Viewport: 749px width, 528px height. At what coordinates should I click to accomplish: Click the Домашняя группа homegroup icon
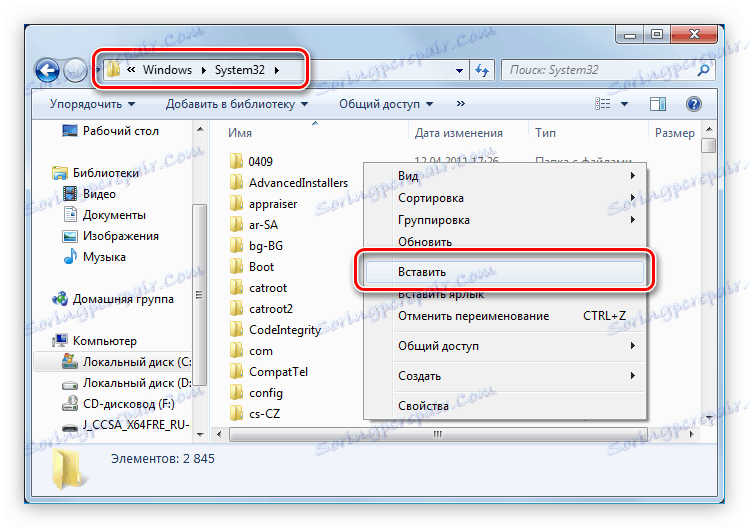point(60,299)
